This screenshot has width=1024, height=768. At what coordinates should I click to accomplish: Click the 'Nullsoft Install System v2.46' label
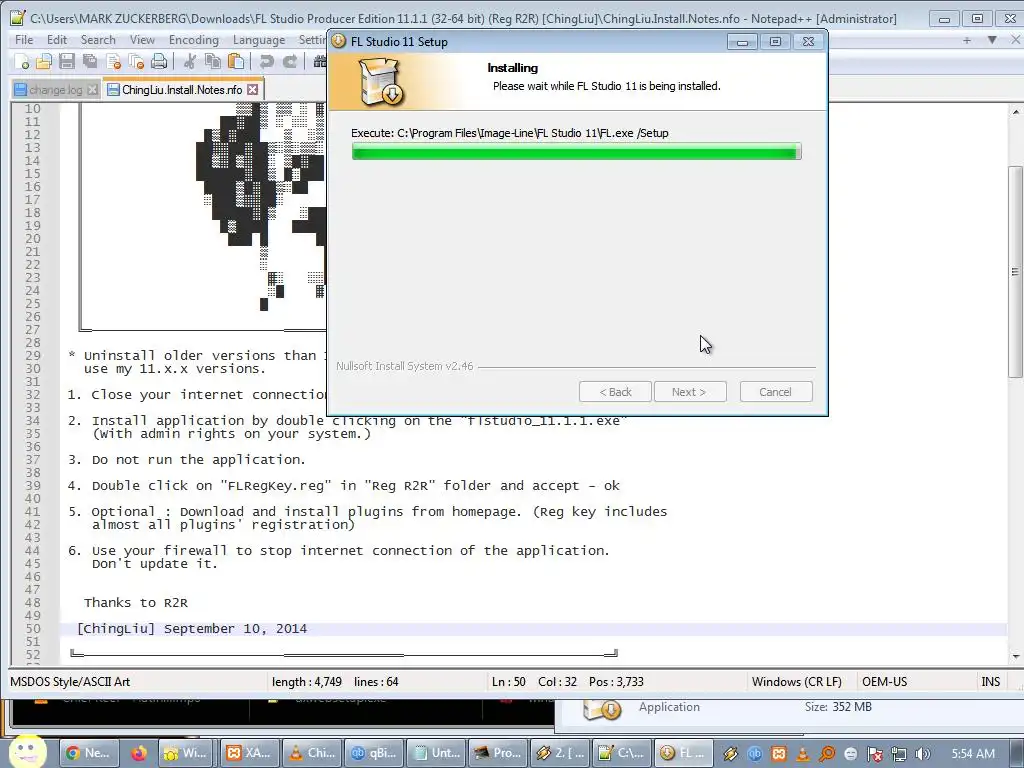click(x=404, y=366)
